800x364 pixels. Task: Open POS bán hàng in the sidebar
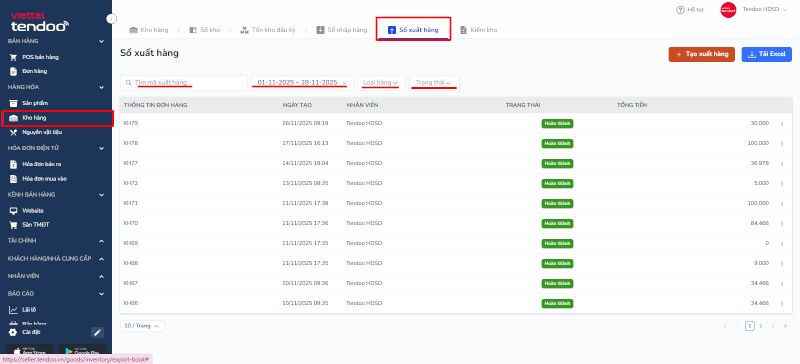pos(34,57)
